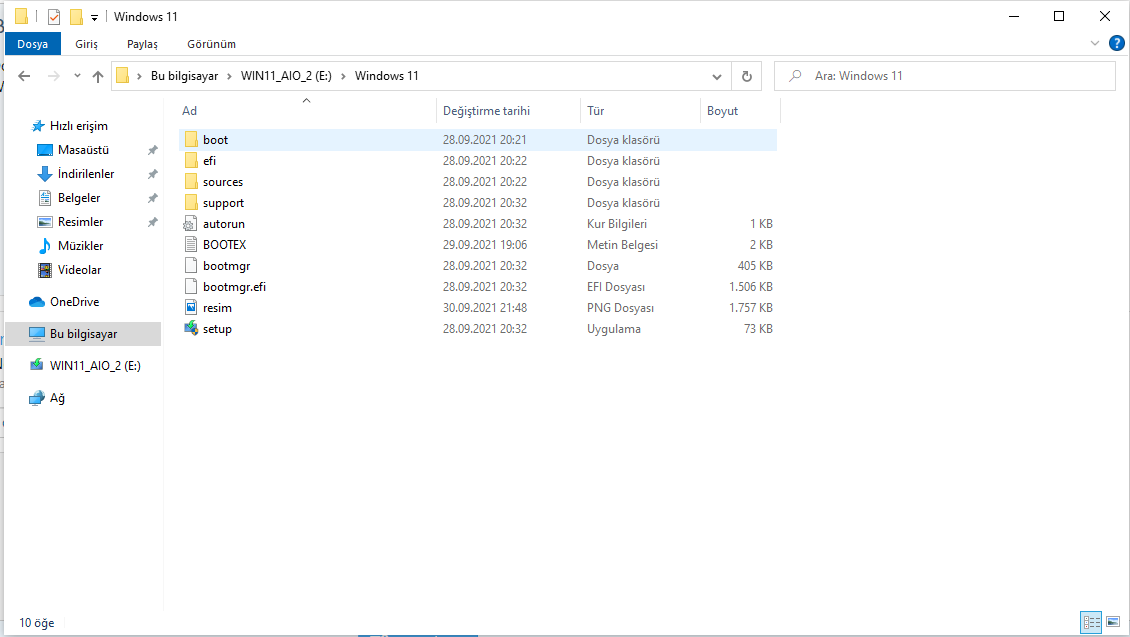The image size is (1130, 637).
Task: Click the setup application icon
Action: [x=191, y=329]
